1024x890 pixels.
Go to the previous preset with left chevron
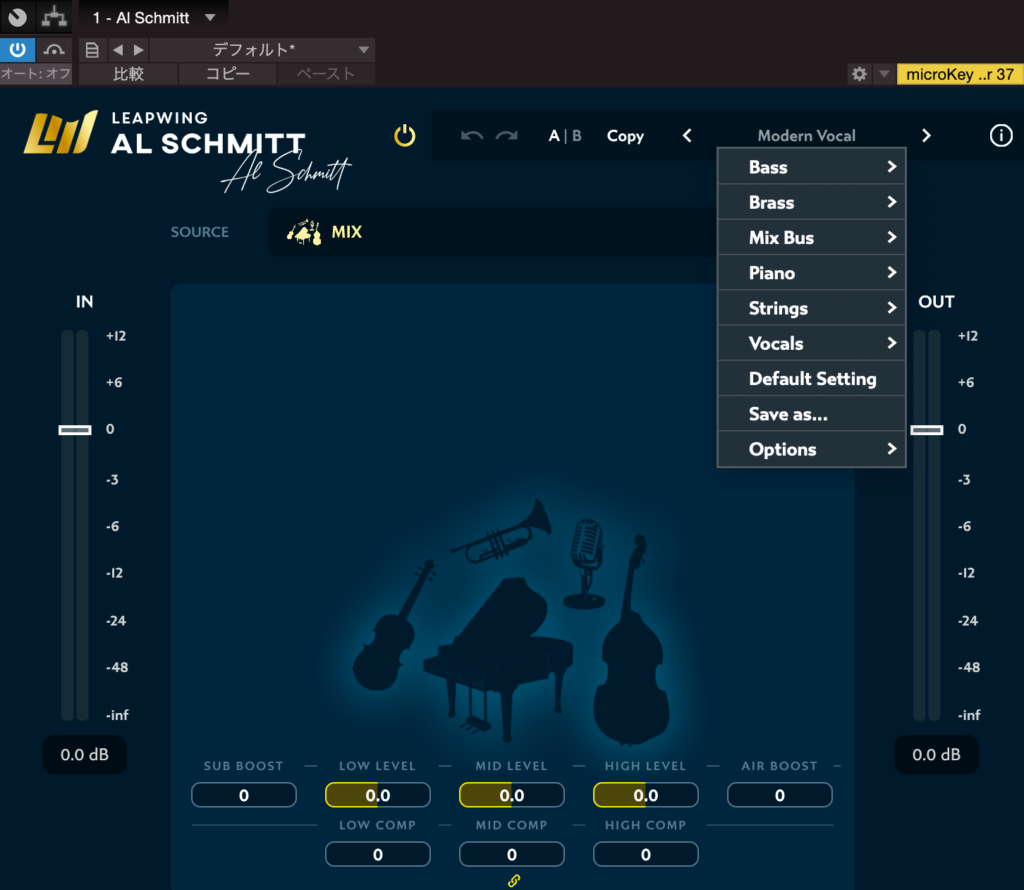coord(687,136)
